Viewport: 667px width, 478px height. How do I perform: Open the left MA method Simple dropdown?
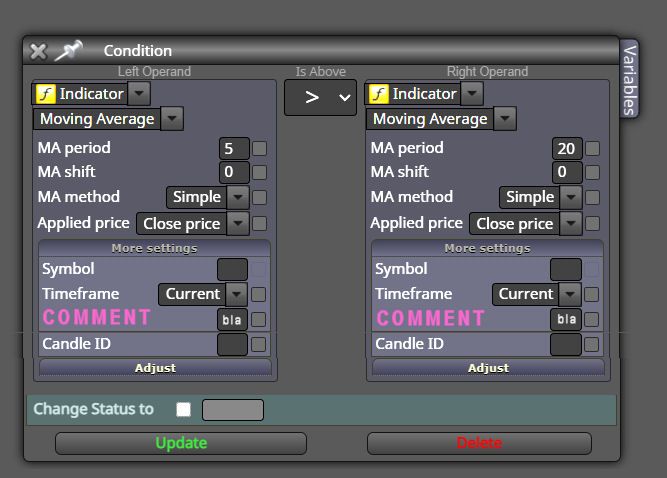click(x=208, y=197)
